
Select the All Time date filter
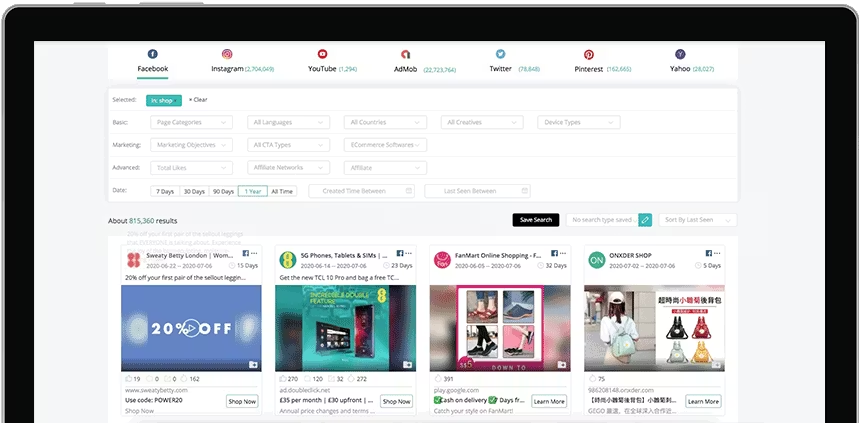[282, 191]
